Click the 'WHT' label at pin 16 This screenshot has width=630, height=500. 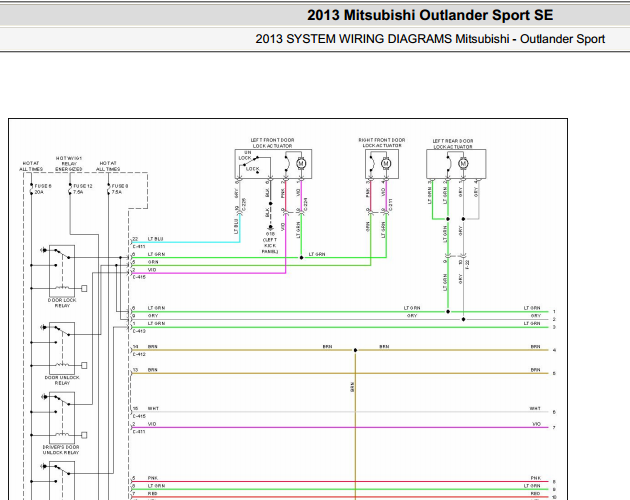[153, 408]
